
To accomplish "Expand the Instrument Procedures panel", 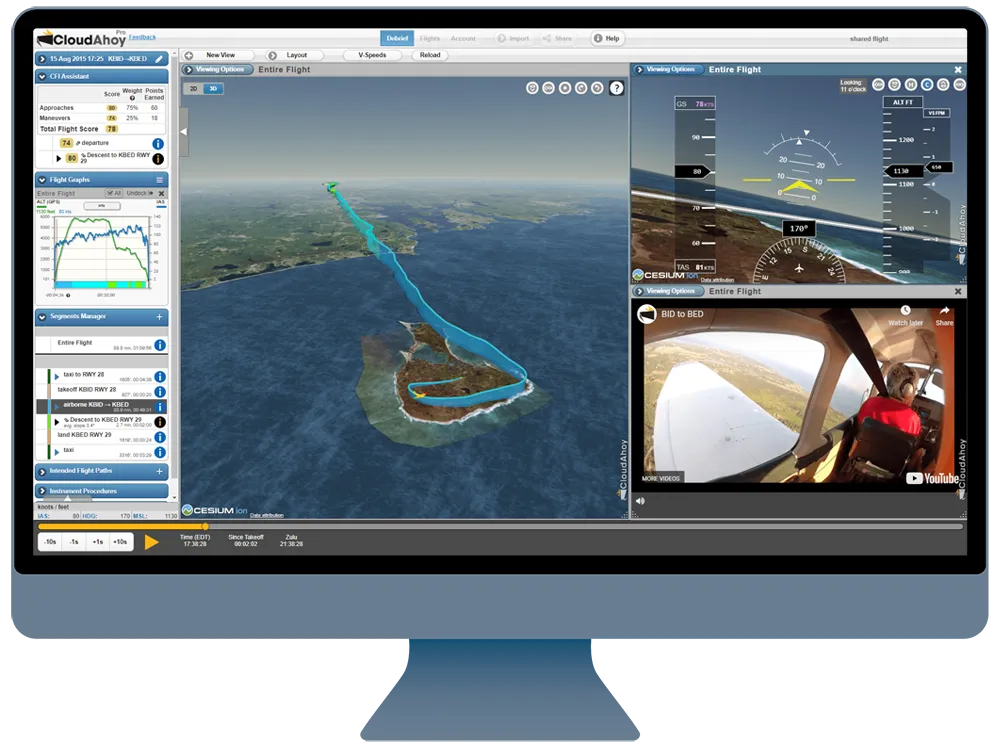I will click(x=42, y=491).
